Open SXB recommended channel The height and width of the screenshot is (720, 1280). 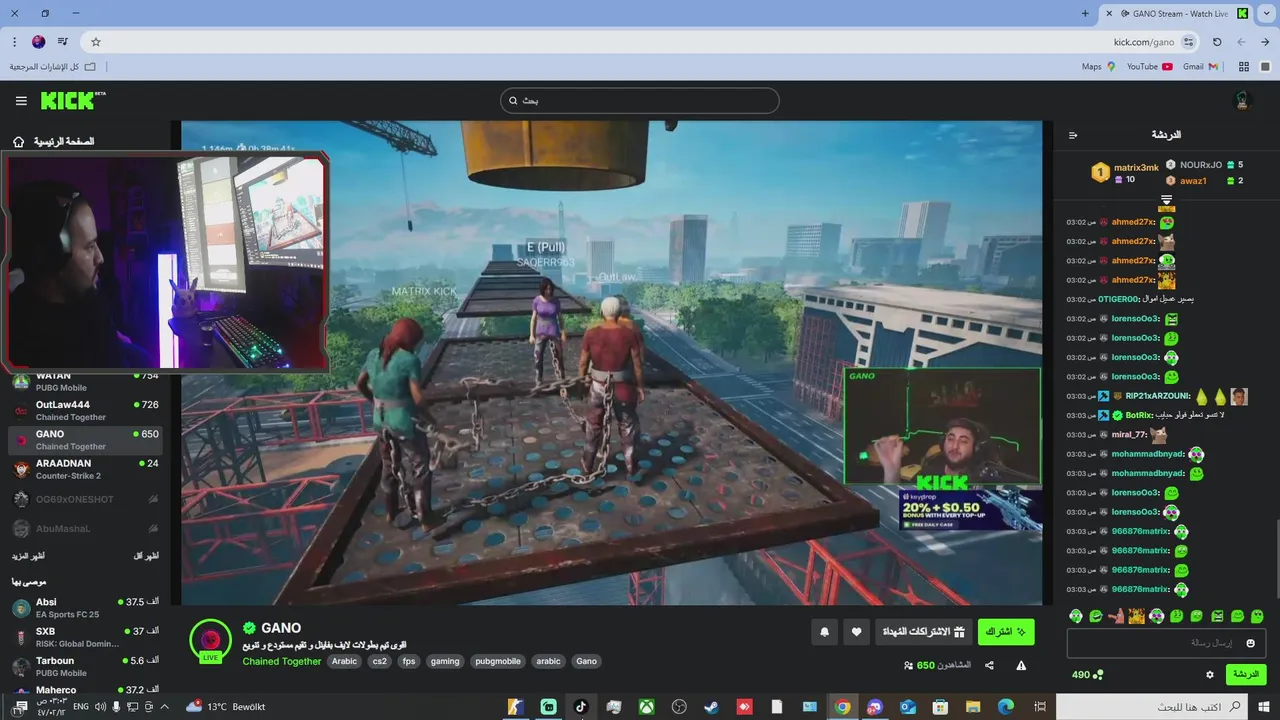[x=85, y=637]
